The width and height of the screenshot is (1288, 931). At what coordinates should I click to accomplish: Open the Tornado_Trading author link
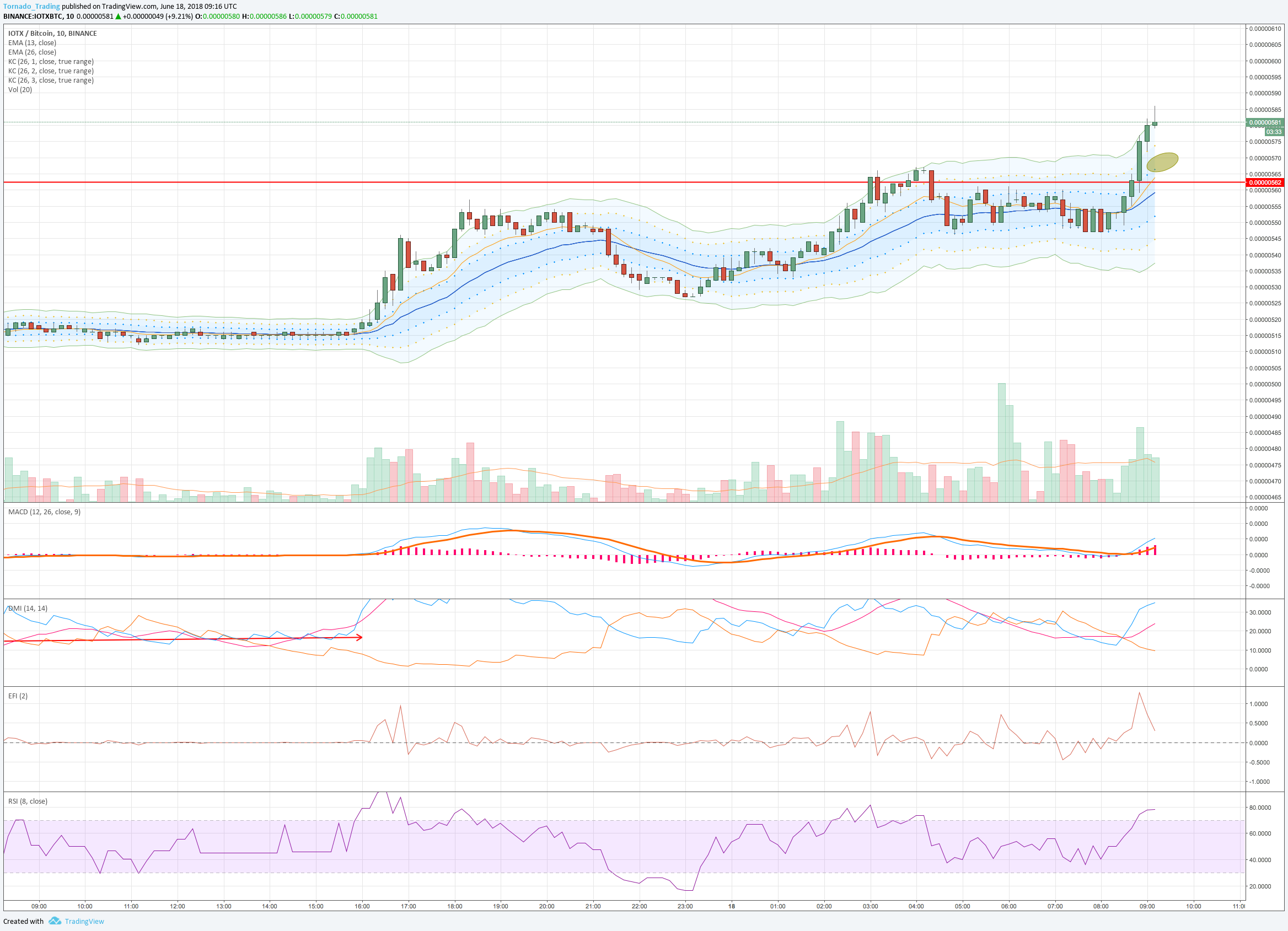click(31, 6)
